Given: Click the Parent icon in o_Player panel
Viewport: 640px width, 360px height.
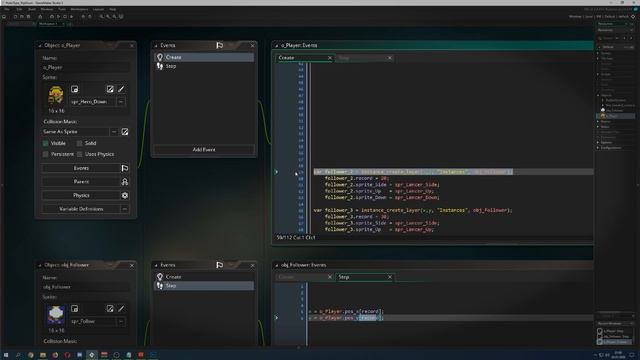Looking at the screenshot, I should point(125,182).
